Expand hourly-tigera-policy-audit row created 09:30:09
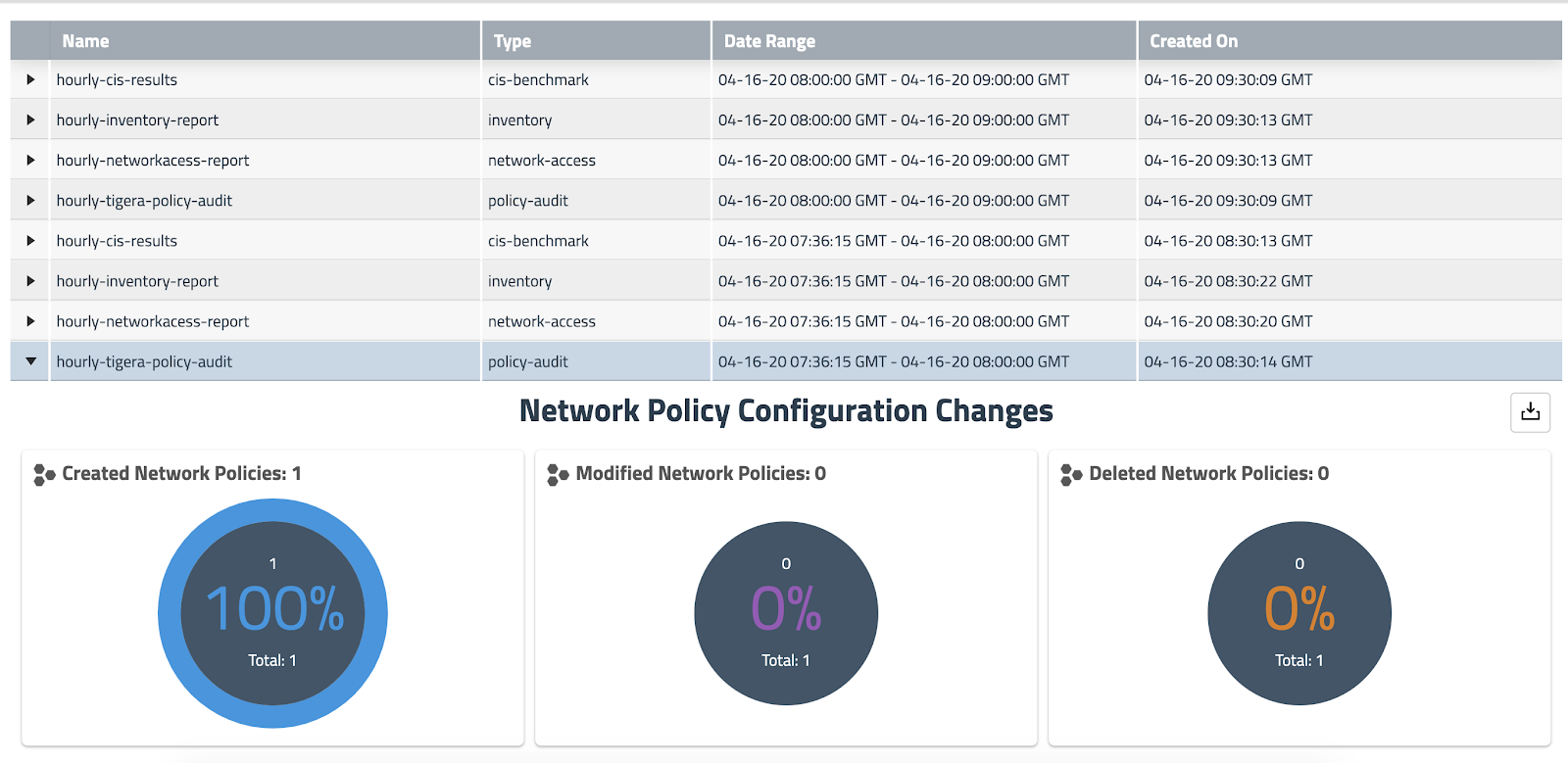 pos(30,200)
